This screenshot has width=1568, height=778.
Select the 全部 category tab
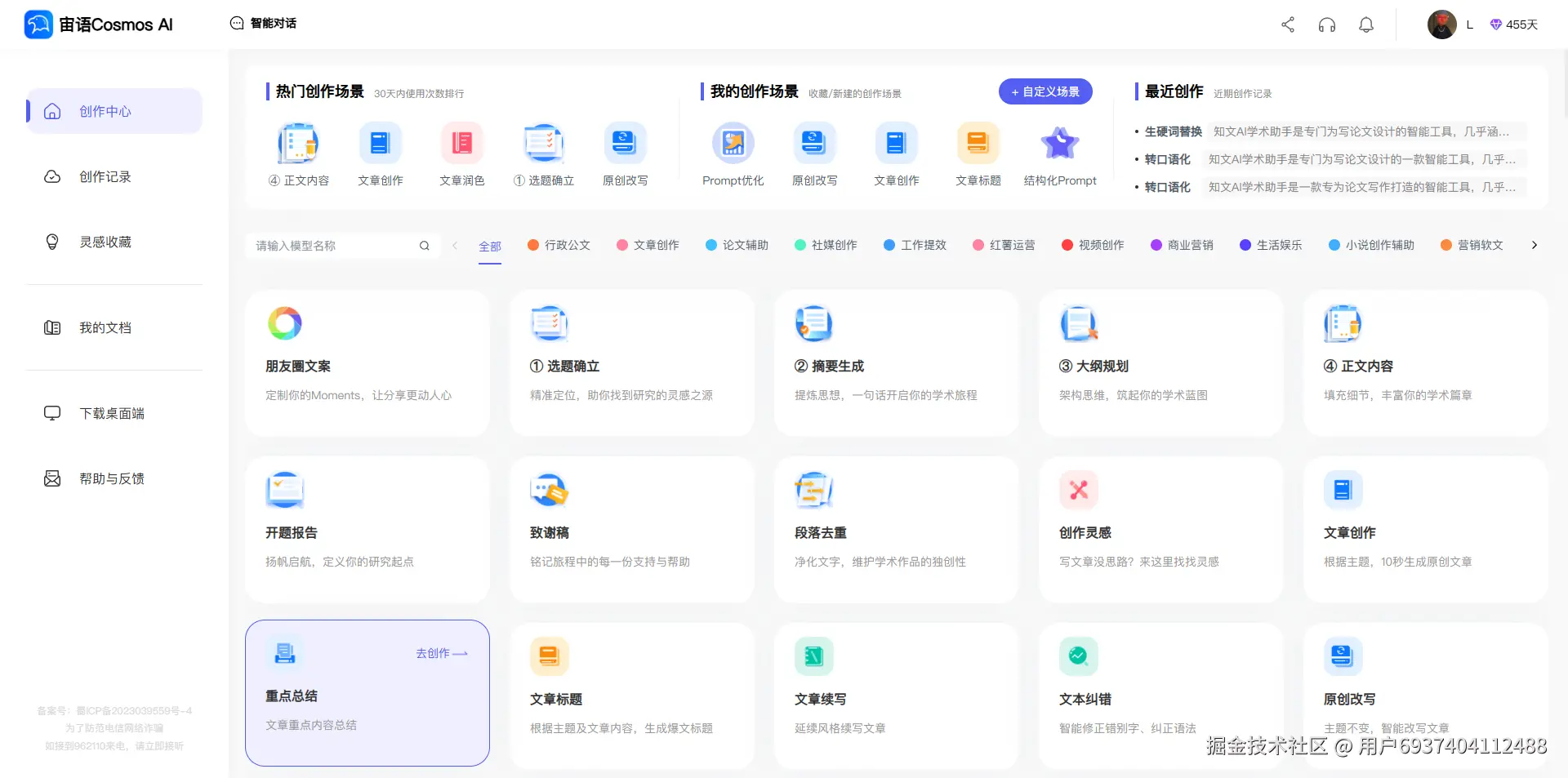click(x=490, y=247)
